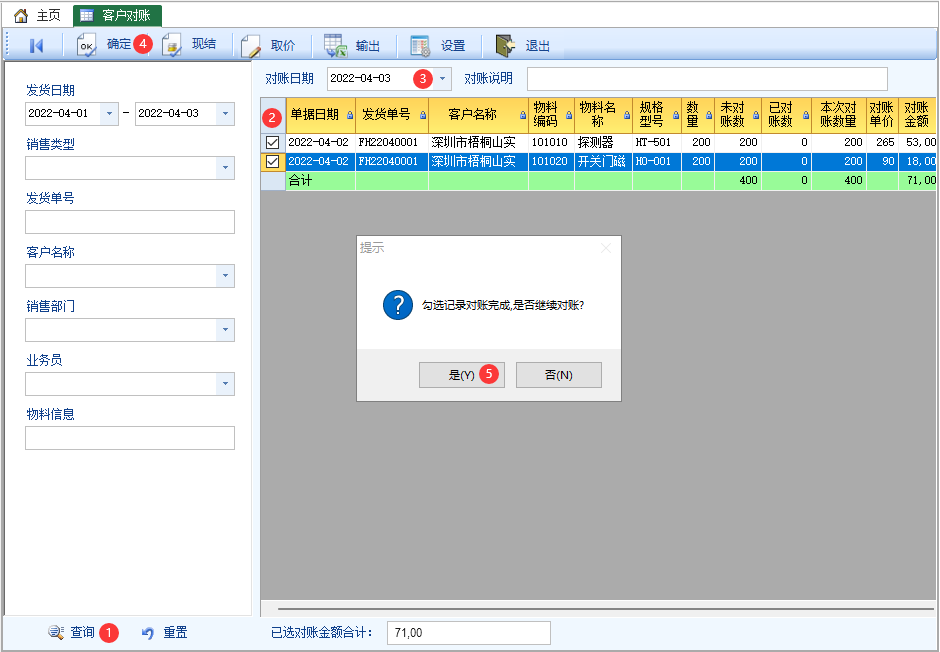The image size is (940, 652).
Task: Click 对账单价 cell showing 265
Action: [882, 143]
